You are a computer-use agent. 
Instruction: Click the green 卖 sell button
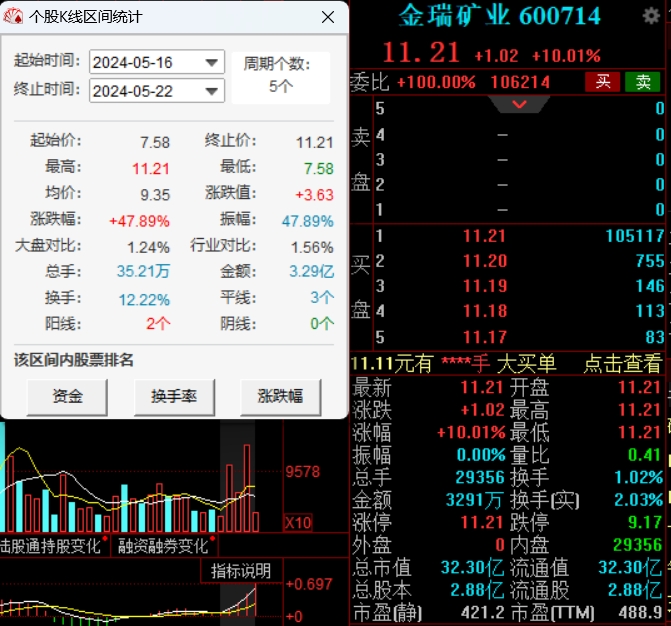click(x=643, y=82)
